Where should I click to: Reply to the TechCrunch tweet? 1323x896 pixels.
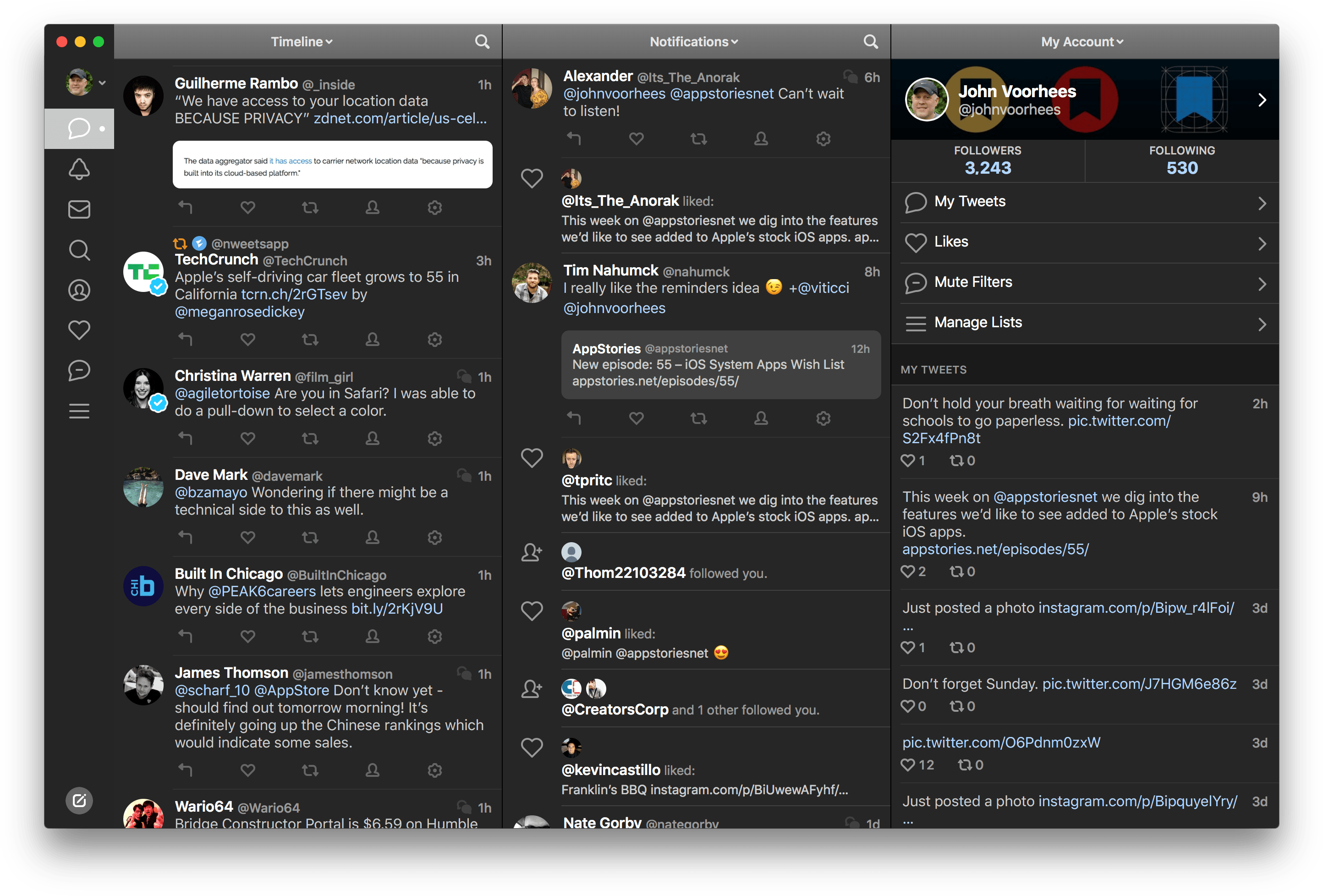point(185,339)
